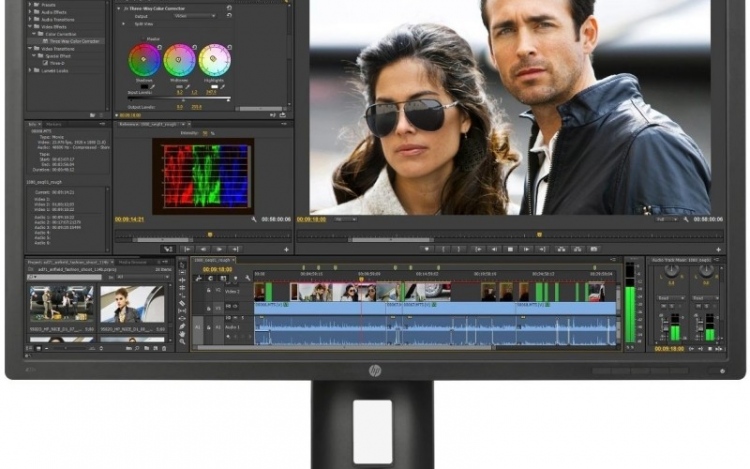Open the Output dropdown in Three-Way Color Corrector
Screen dimensions: 750x469
pyautogui.click(x=195, y=16)
